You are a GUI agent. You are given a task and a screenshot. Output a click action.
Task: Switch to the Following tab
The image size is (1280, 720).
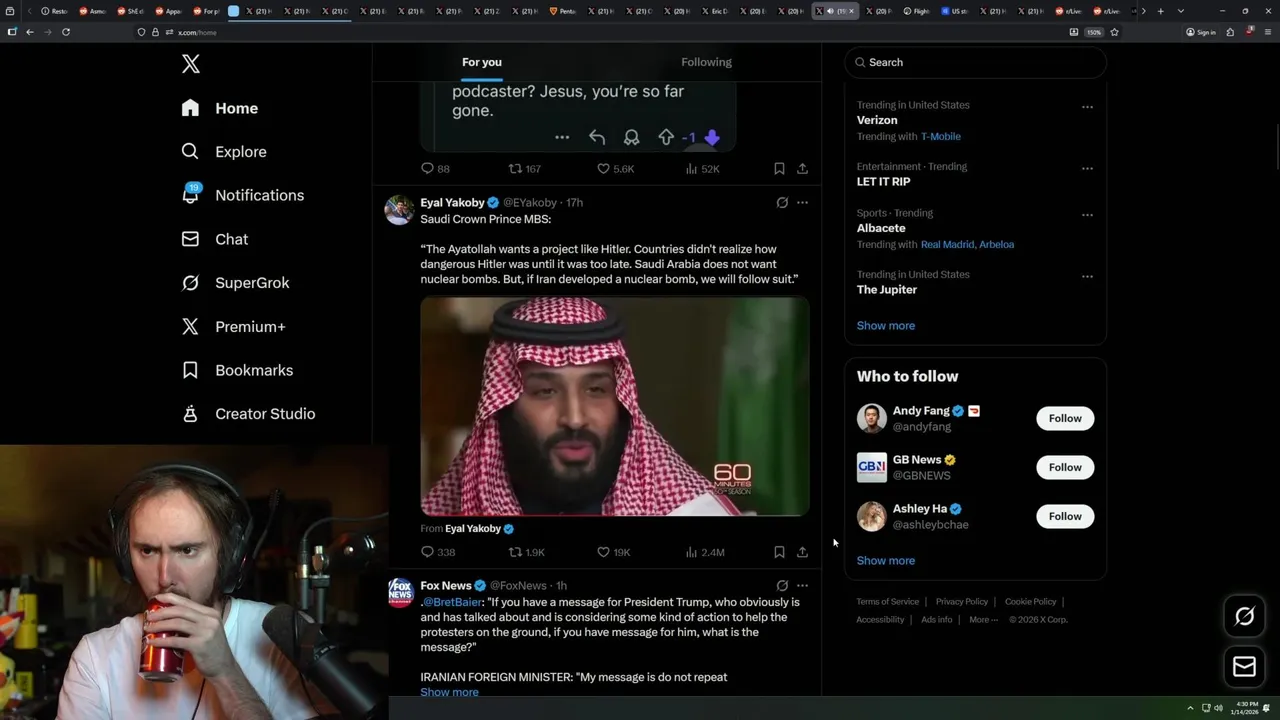pos(707,62)
